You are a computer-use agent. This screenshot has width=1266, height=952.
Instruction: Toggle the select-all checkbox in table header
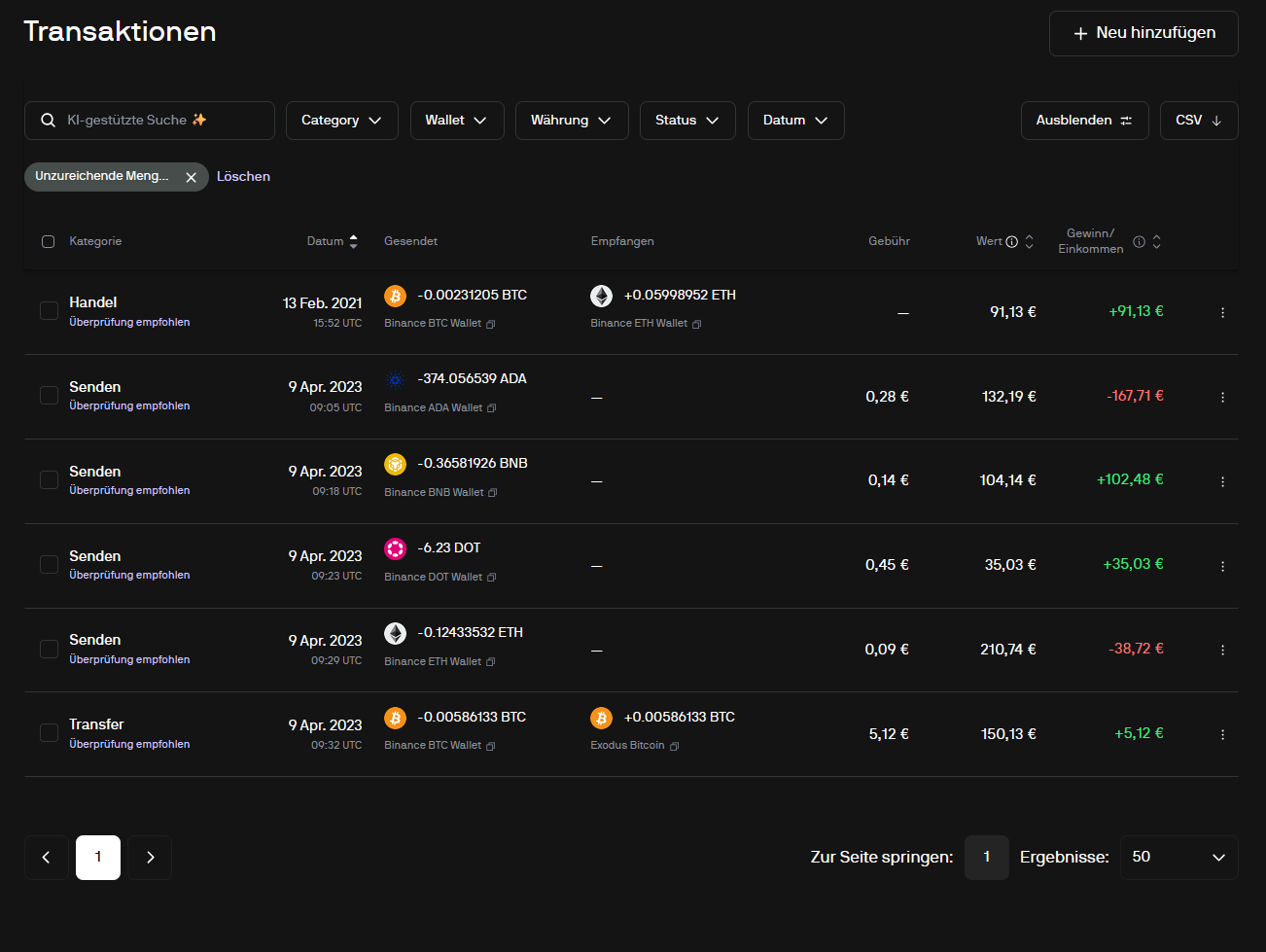point(48,241)
